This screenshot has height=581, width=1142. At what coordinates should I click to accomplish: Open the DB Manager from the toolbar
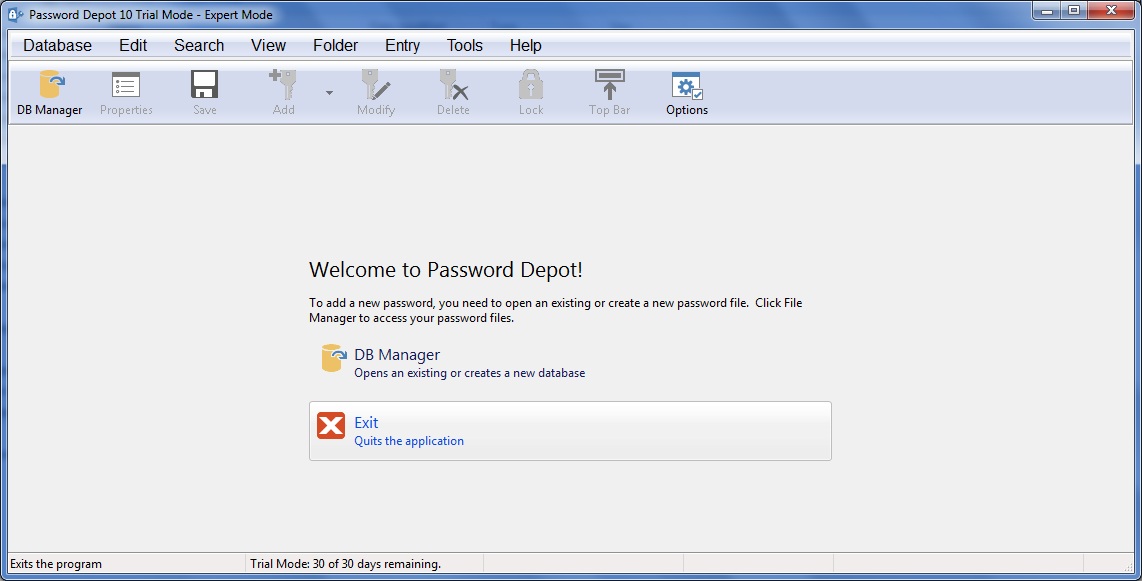click(48, 90)
